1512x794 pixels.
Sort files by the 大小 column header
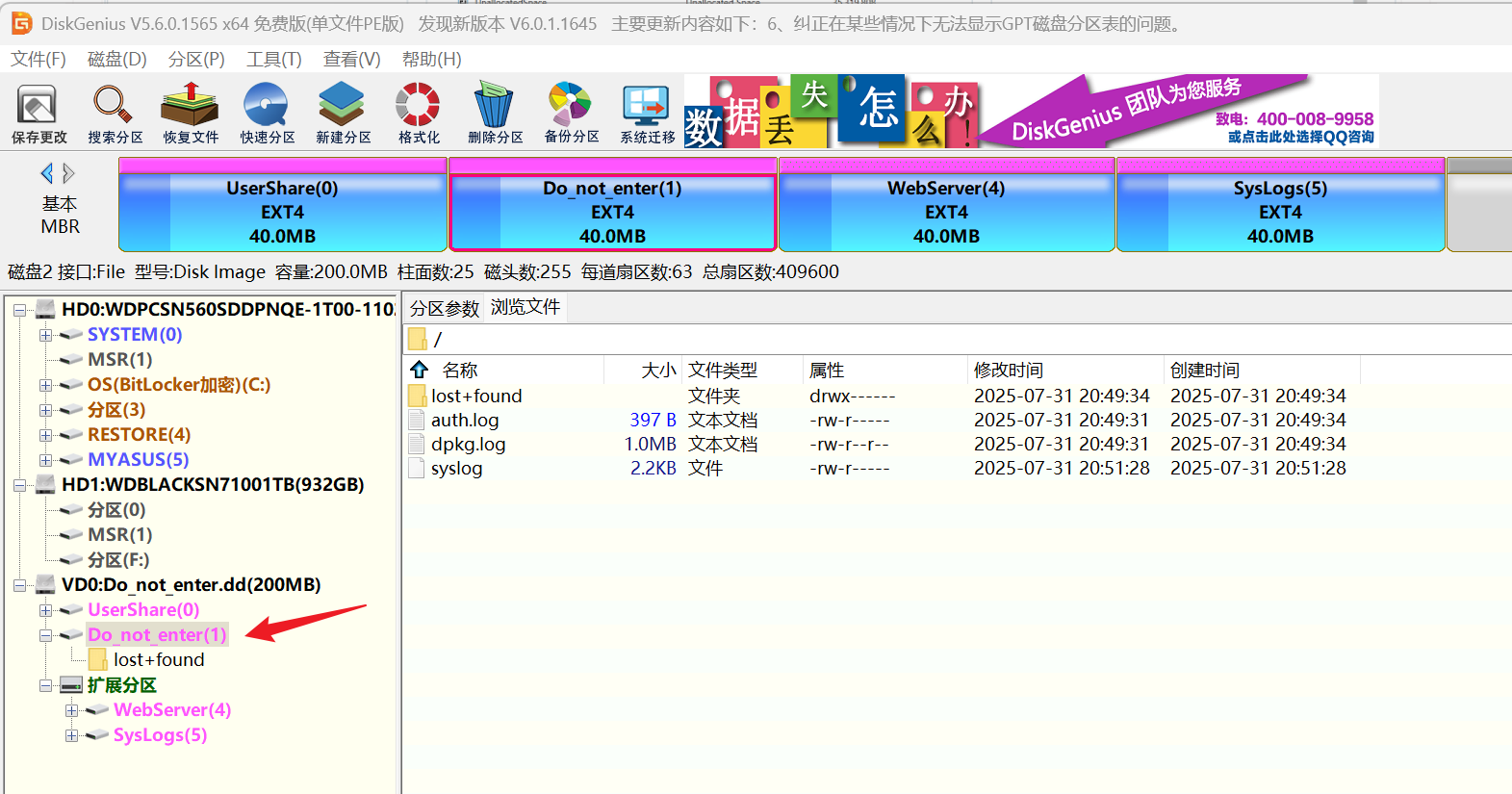click(658, 371)
